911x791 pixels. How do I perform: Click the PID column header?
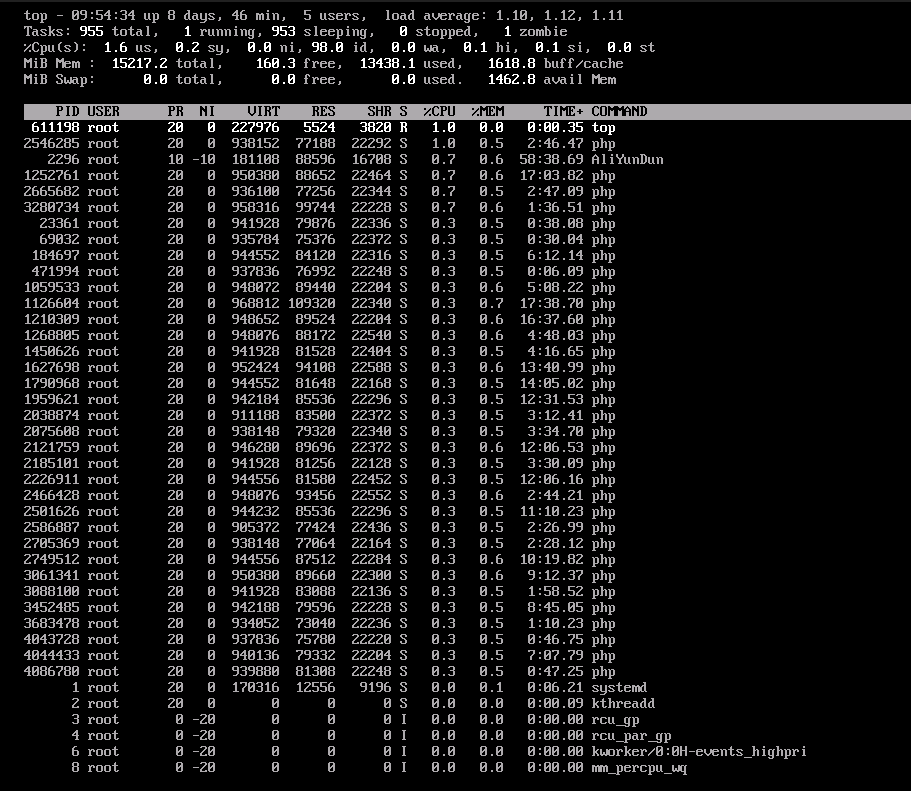67,112
